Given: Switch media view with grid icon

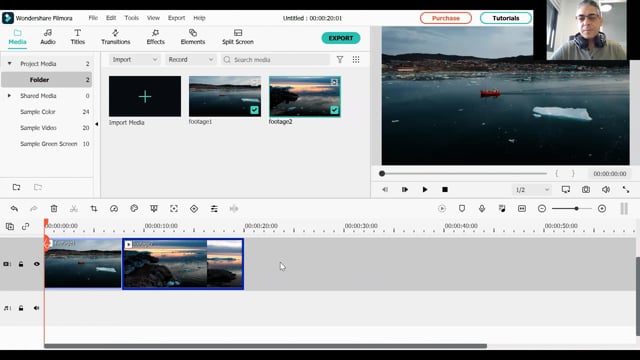Looking at the screenshot, I should (356, 60).
